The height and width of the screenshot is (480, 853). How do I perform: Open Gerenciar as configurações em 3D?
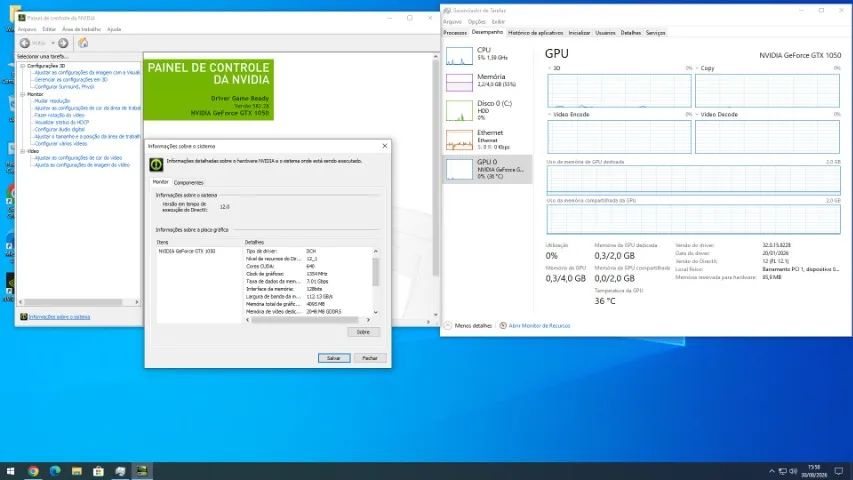tap(71, 79)
